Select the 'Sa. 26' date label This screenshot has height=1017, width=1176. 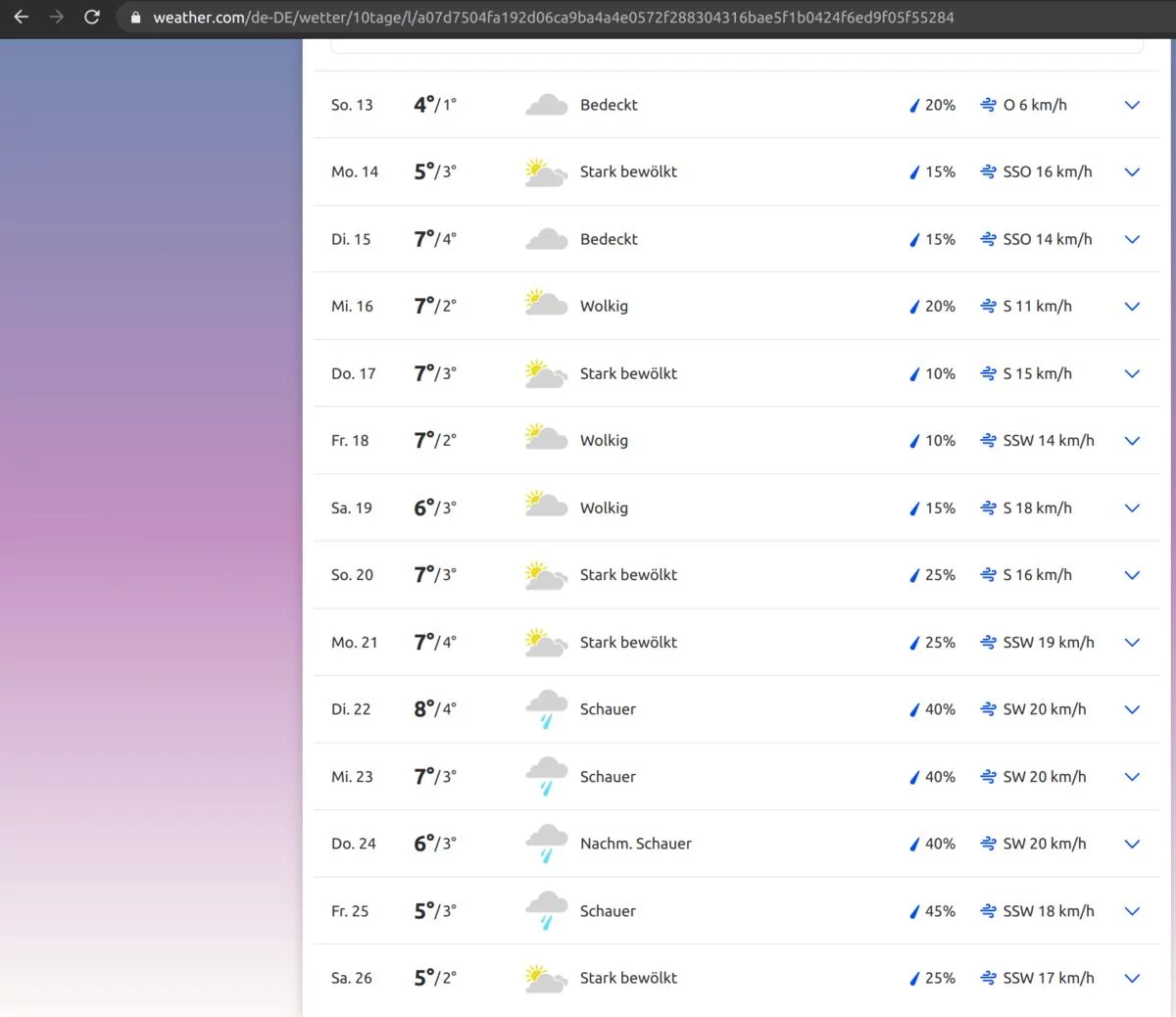click(352, 978)
